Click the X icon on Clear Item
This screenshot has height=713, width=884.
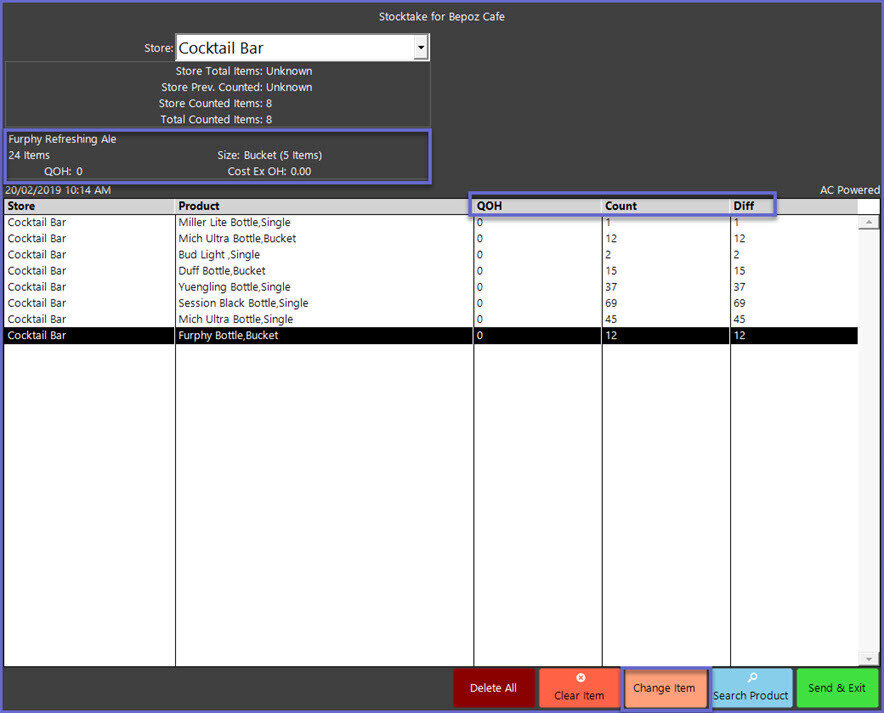pyautogui.click(x=581, y=677)
